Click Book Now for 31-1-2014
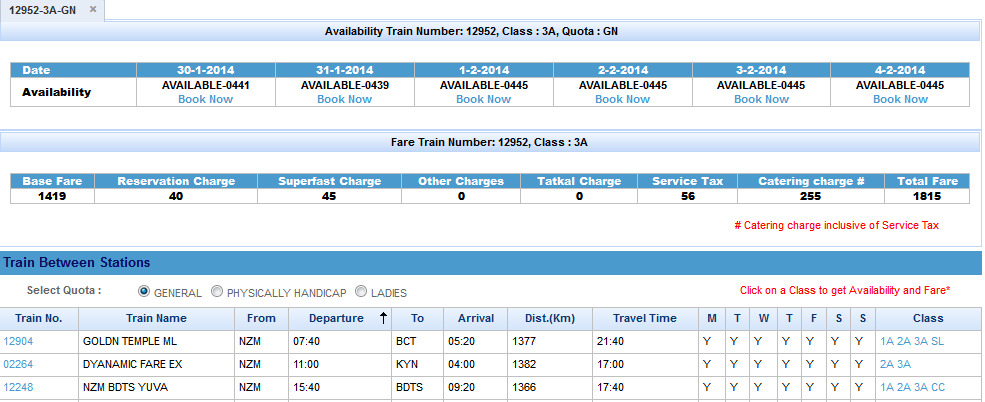This screenshot has height=402, width=985. click(344, 99)
